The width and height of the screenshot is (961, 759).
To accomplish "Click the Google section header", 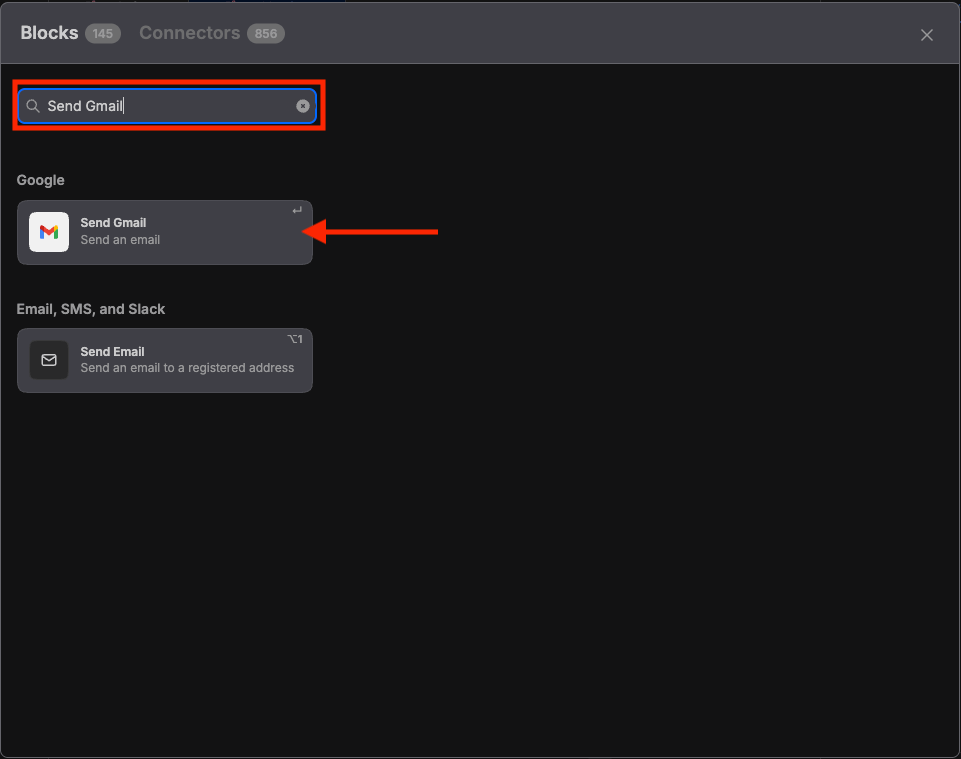I will tap(40, 180).
